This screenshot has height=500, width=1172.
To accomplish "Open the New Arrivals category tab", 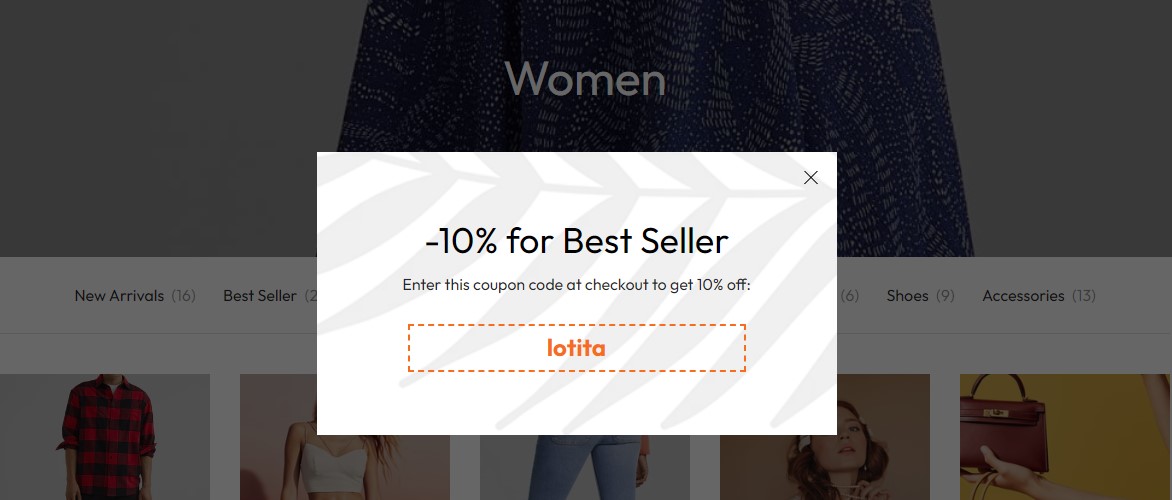I will (x=119, y=296).
